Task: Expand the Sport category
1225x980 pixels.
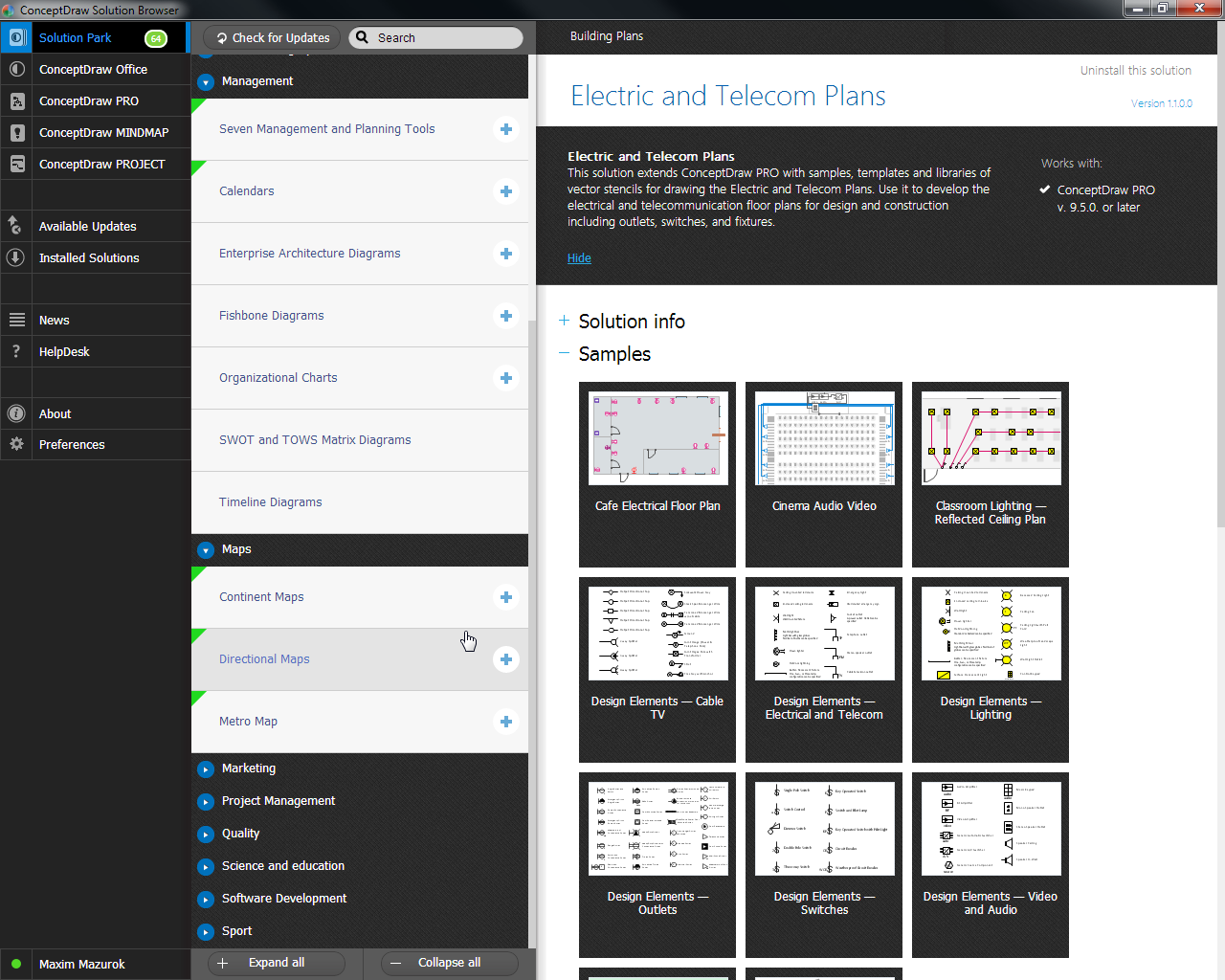Action: coord(206,932)
